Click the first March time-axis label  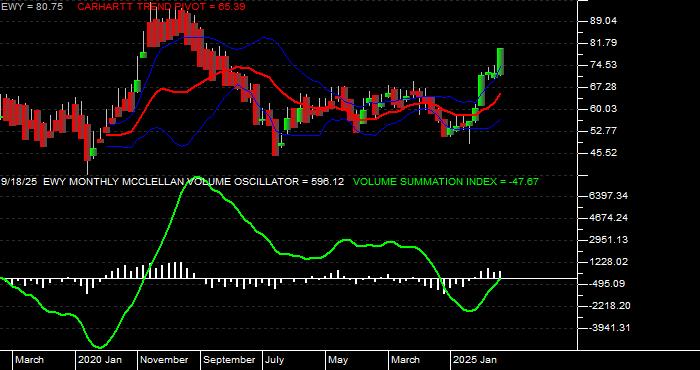pos(29,360)
